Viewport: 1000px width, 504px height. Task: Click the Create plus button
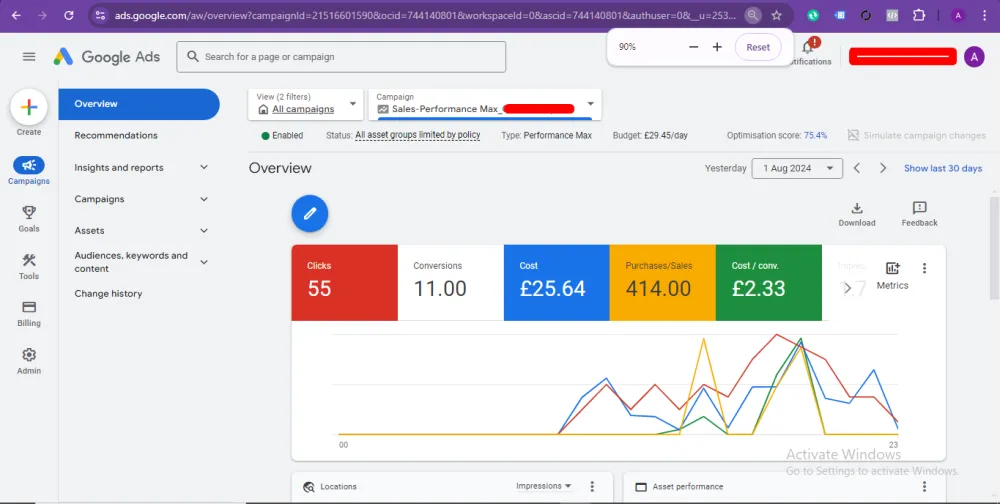(29, 107)
